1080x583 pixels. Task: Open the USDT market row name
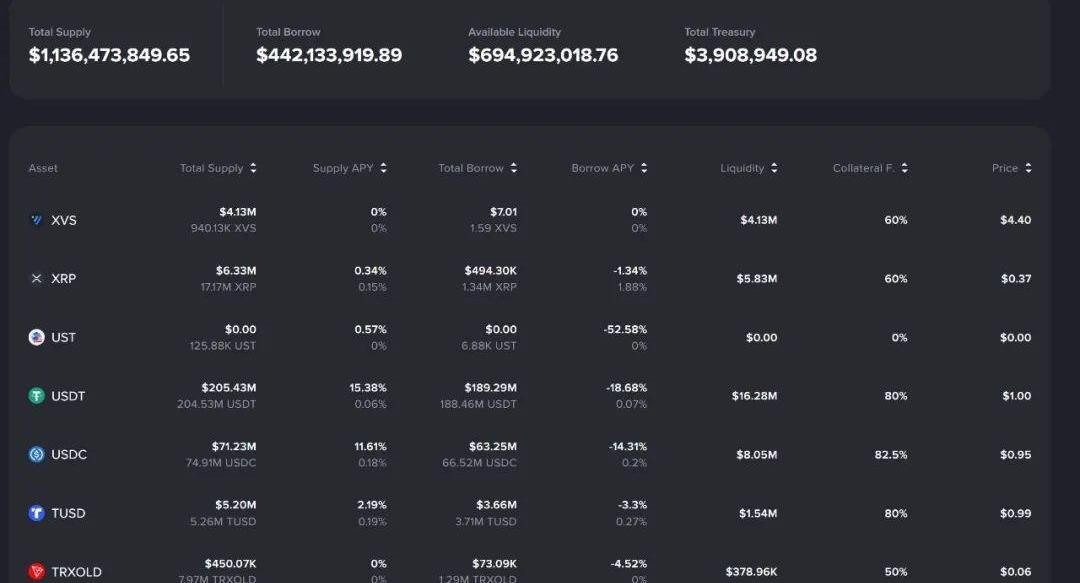68,396
